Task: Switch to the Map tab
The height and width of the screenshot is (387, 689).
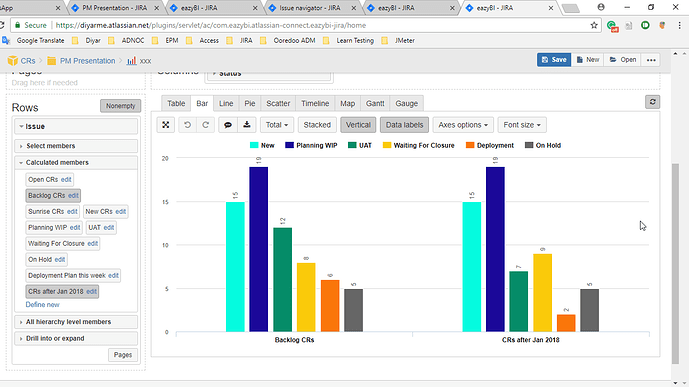Action: click(348, 104)
